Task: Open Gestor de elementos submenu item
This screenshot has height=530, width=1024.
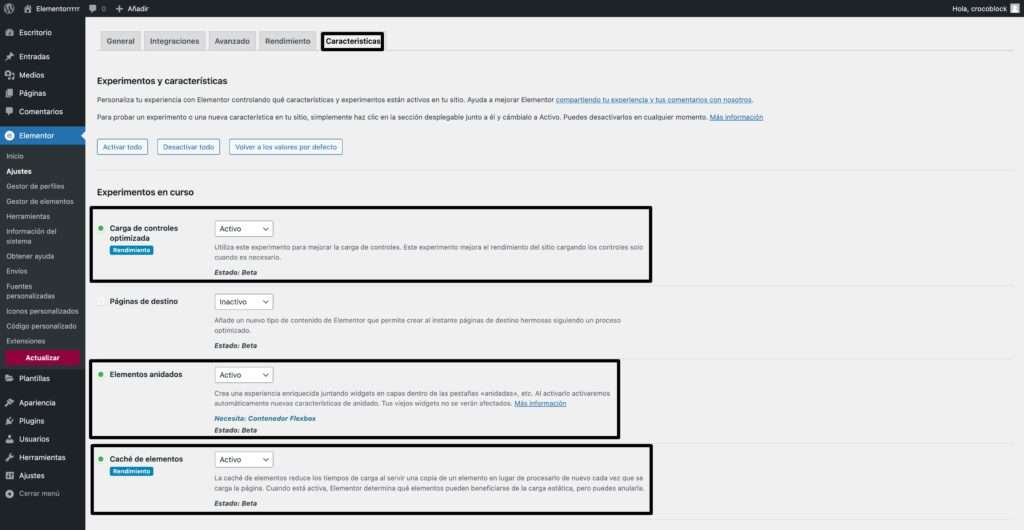Action: tap(40, 202)
